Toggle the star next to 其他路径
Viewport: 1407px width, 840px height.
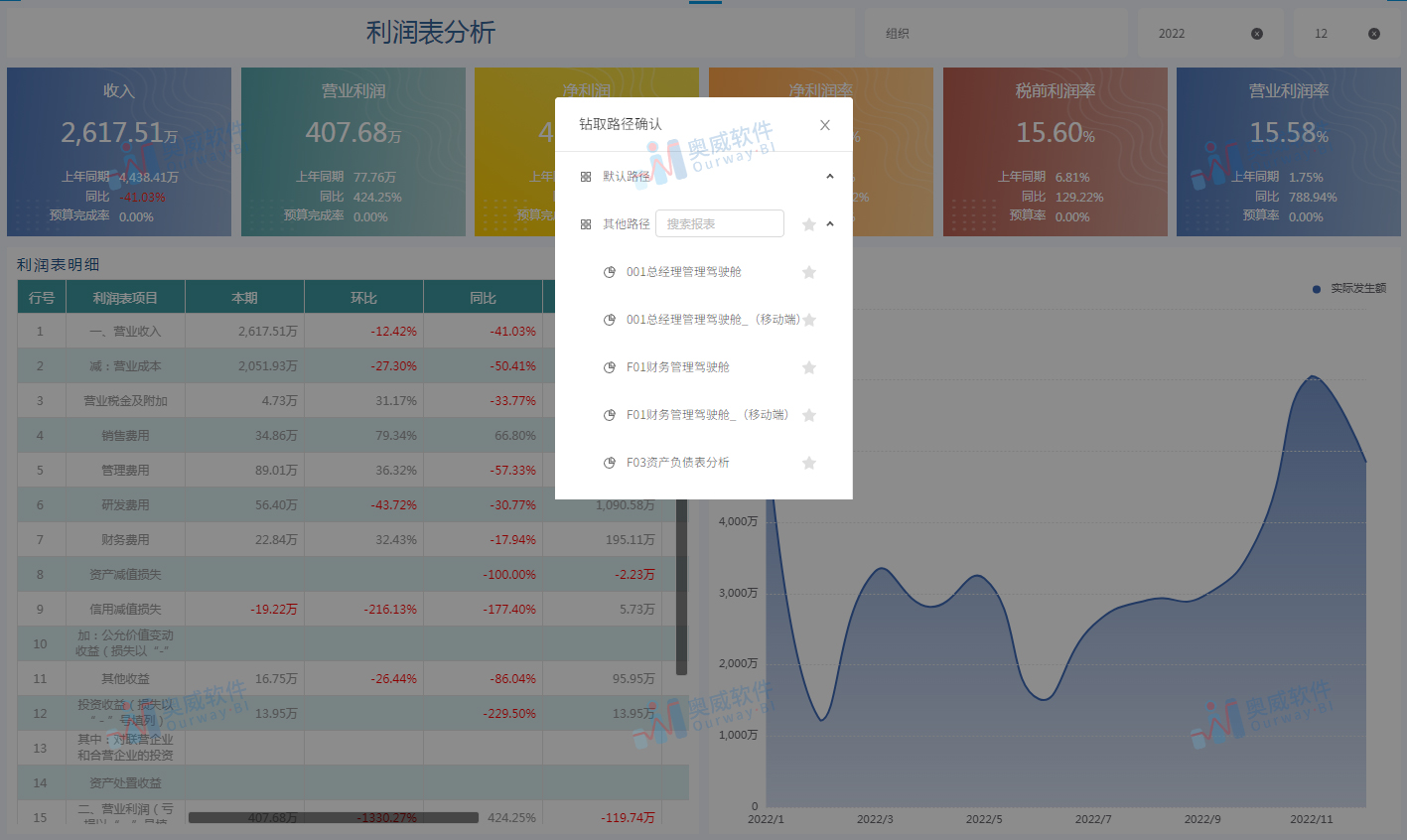click(808, 223)
